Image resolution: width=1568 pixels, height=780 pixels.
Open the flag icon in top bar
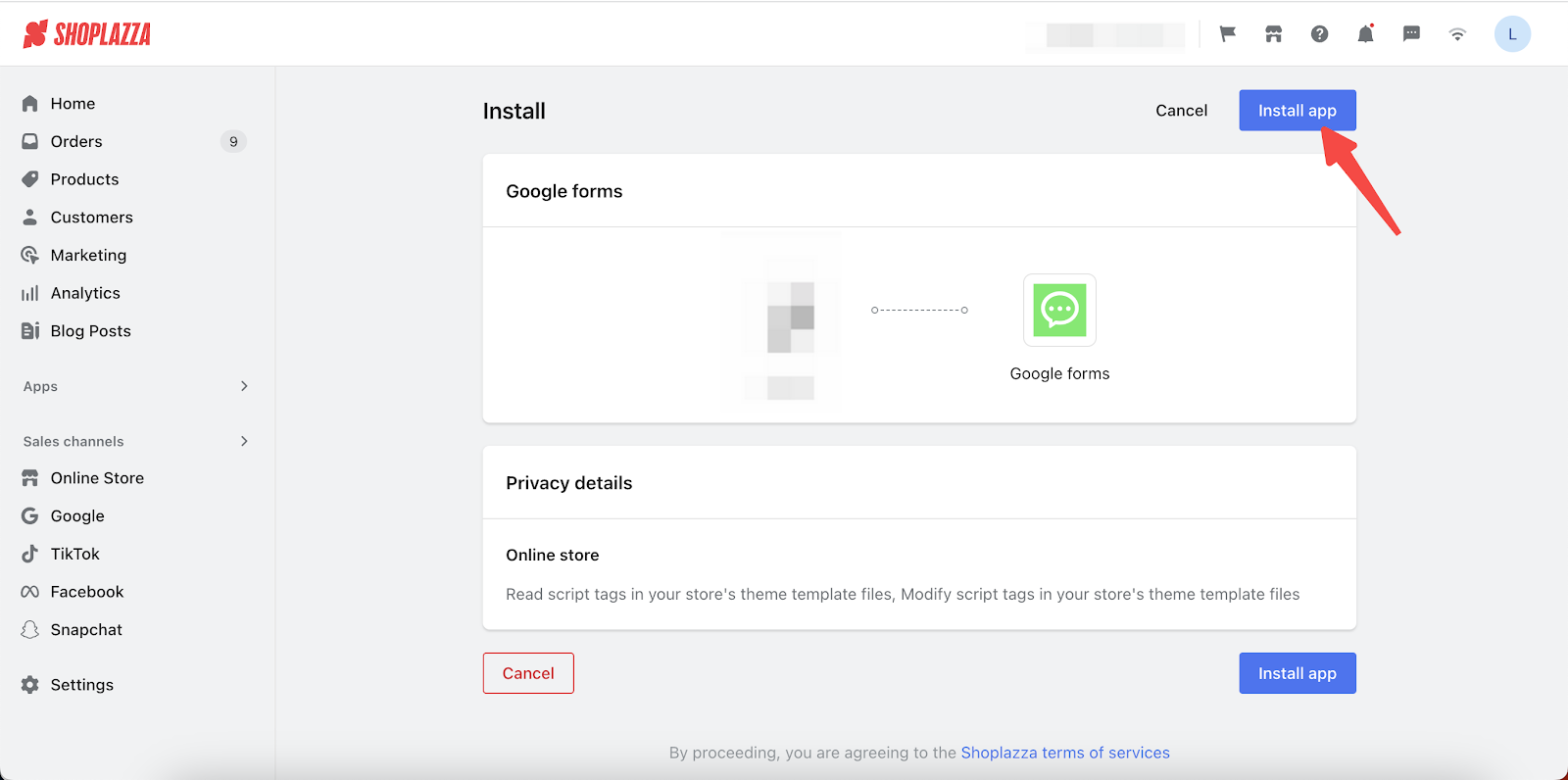(1227, 34)
